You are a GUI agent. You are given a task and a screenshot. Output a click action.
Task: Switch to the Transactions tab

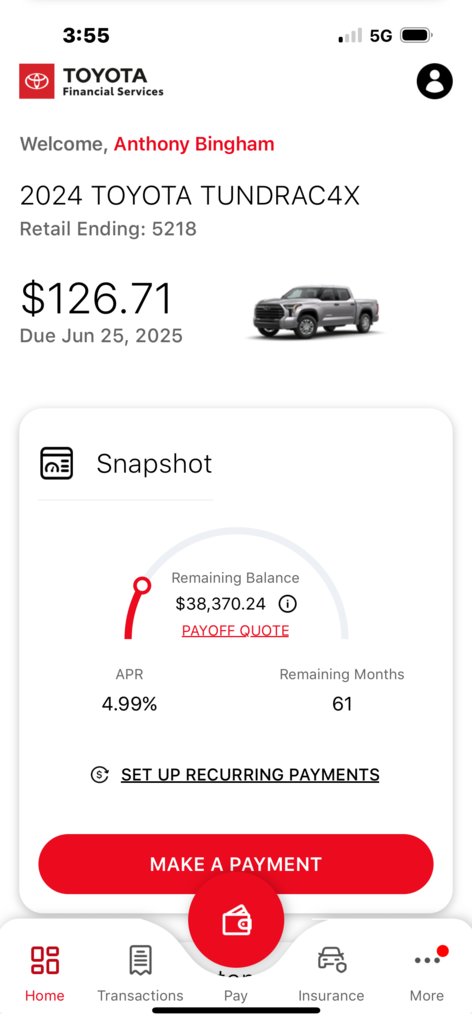[140, 996]
